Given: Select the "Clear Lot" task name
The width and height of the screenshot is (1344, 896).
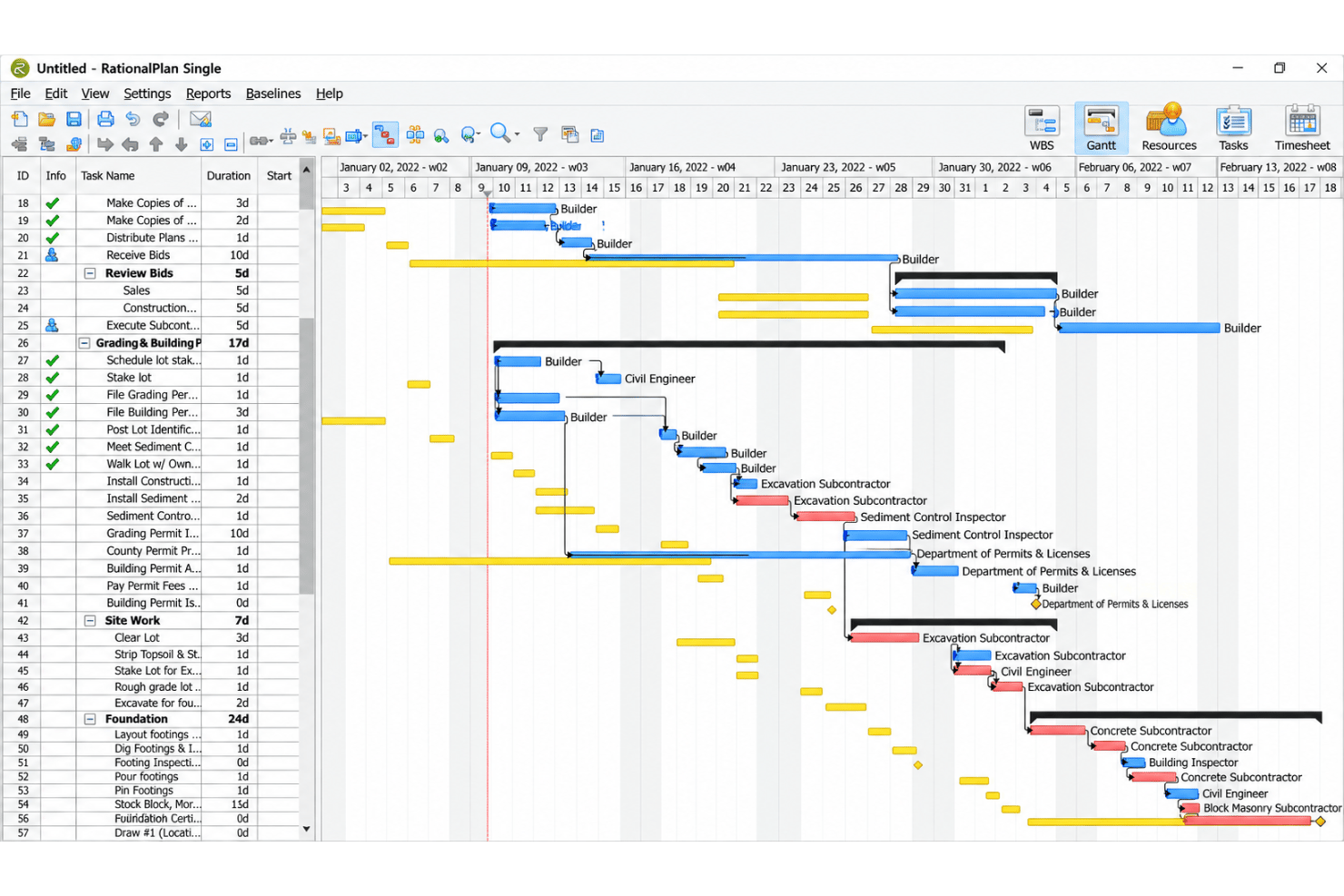Looking at the screenshot, I should point(137,638).
